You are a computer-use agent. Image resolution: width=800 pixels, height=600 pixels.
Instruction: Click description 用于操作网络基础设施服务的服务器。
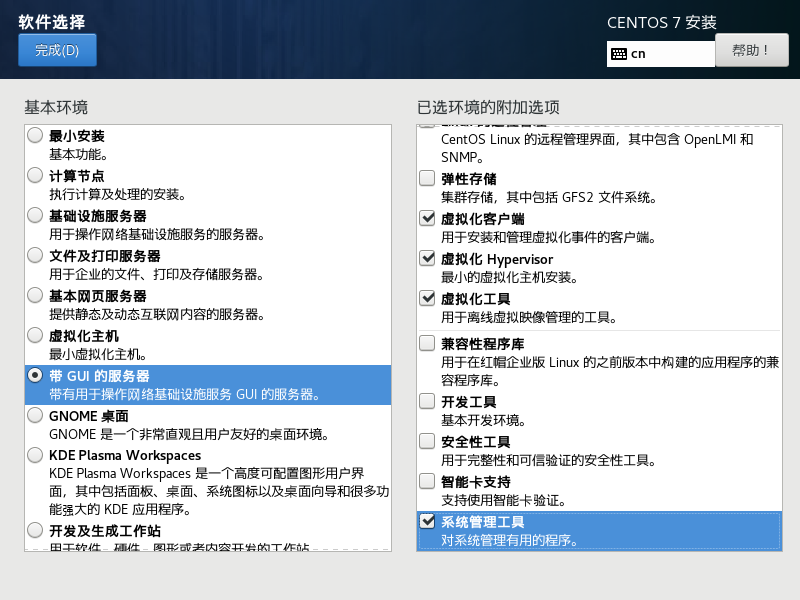pyautogui.click(x=157, y=234)
